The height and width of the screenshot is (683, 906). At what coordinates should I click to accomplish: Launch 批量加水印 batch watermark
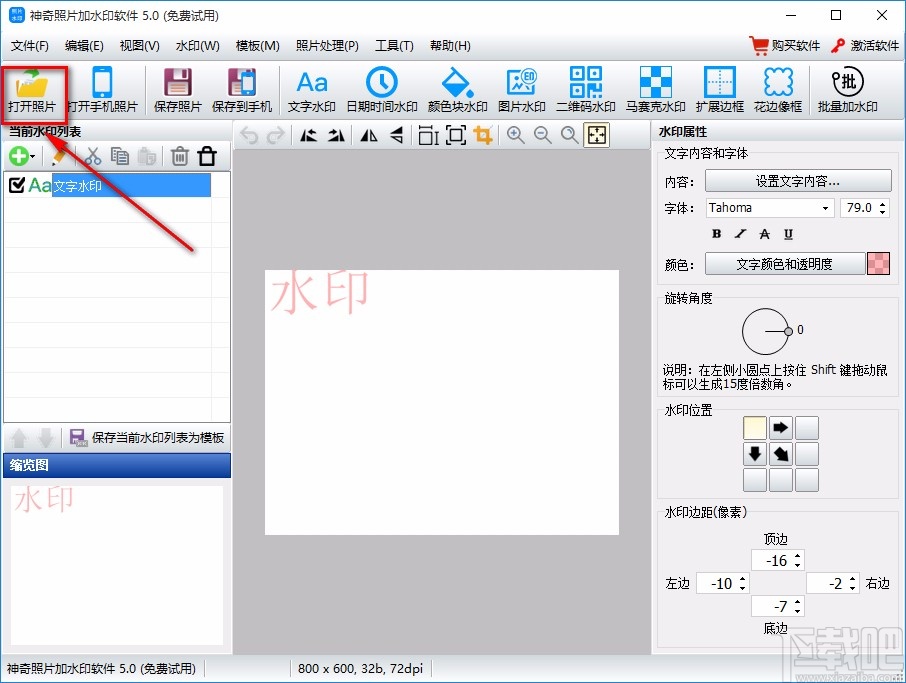coord(848,90)
